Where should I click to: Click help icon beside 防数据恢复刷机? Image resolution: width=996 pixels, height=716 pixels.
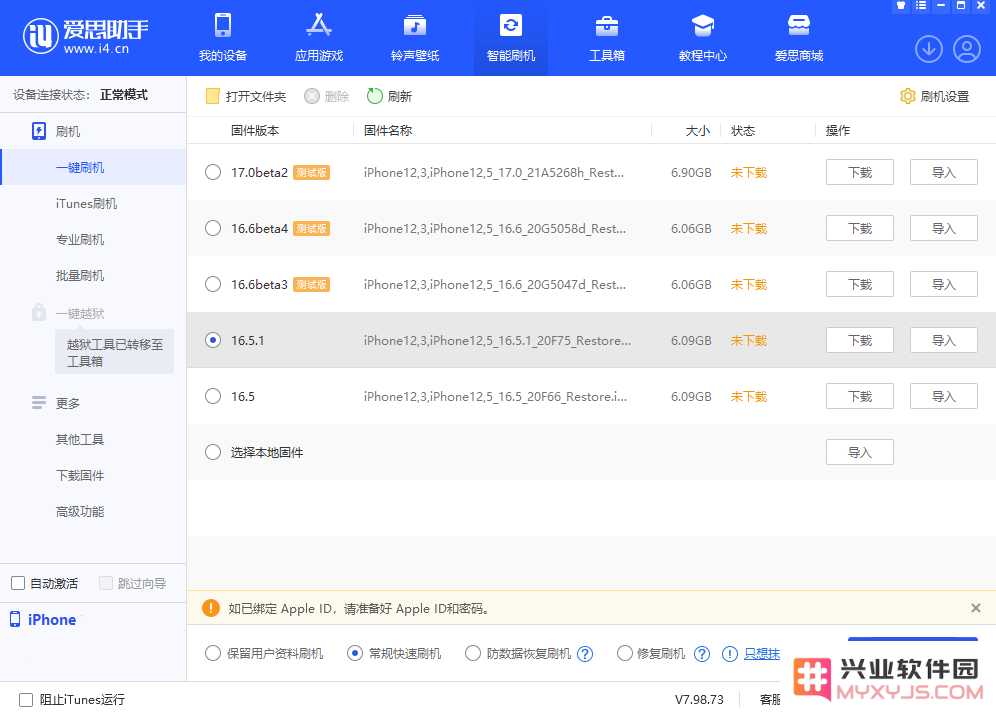tap(585, 654)
